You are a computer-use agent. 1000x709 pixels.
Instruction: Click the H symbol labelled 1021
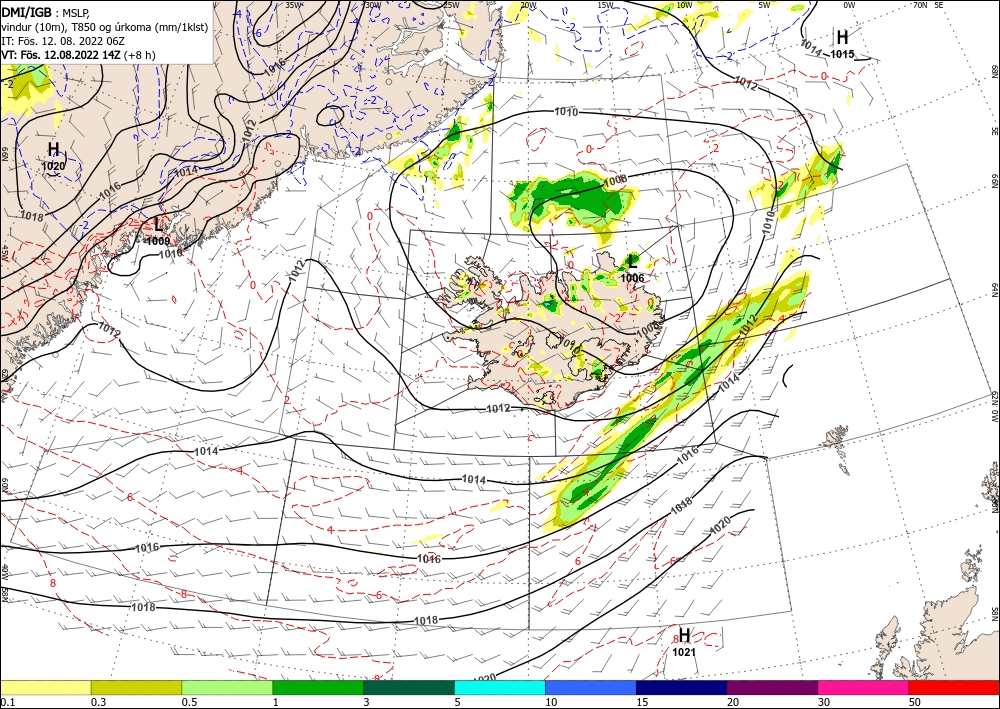point(684,635)
